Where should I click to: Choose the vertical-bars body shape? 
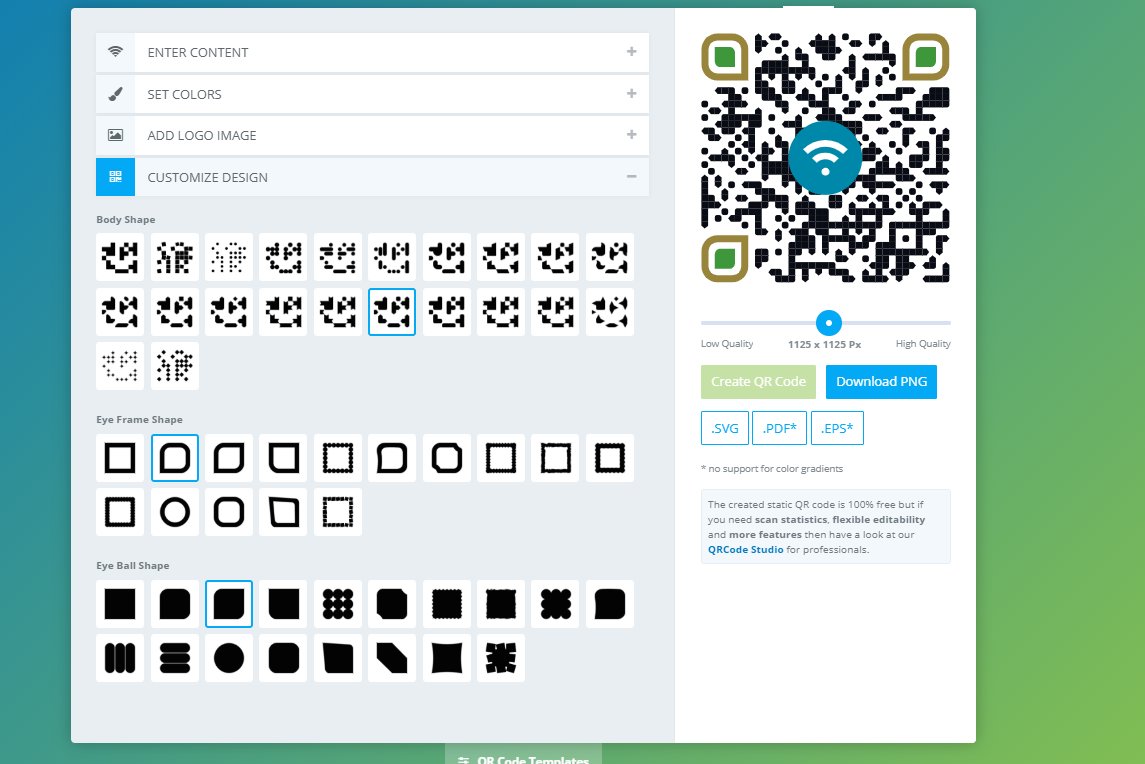(x=392, y=258)
